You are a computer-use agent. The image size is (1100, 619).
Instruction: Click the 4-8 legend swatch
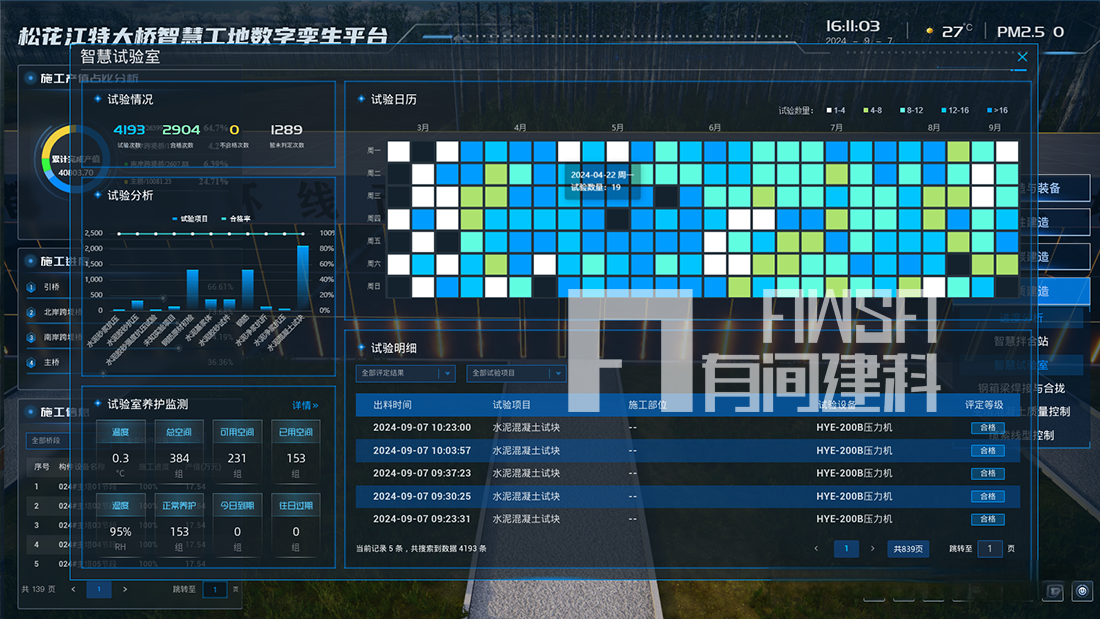[866, 110]
